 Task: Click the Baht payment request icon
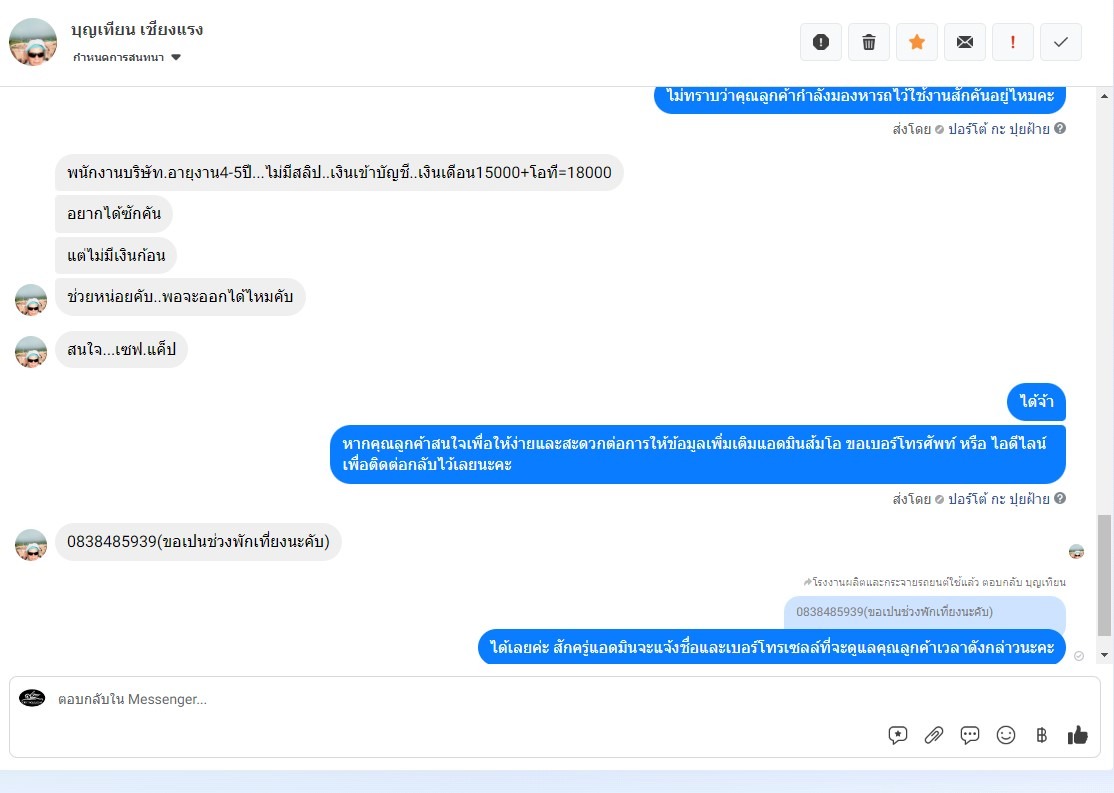1042,735
